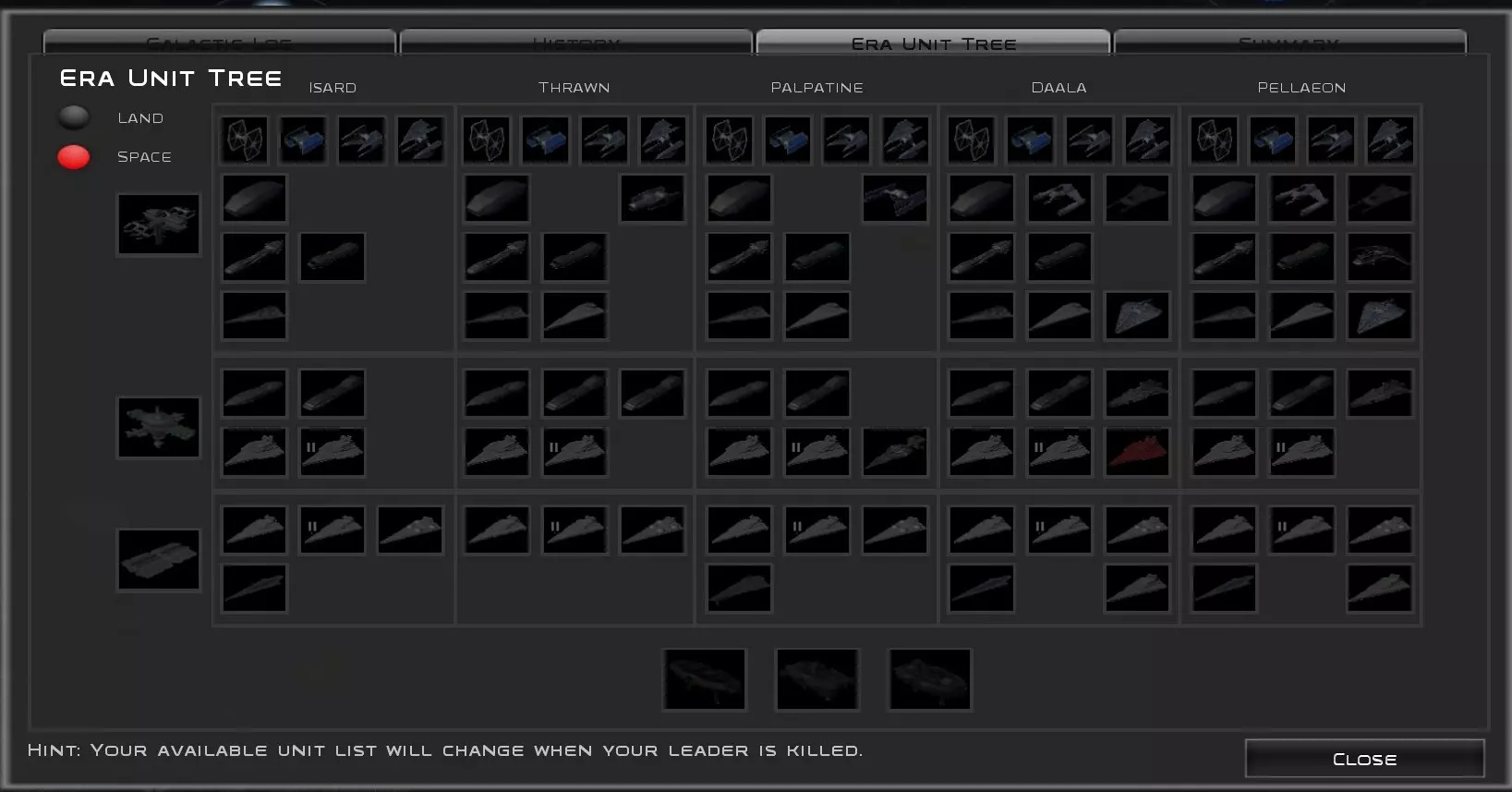
Task: Click the middle ship in Pellaeon's second row
Action: click(1301, 199)
